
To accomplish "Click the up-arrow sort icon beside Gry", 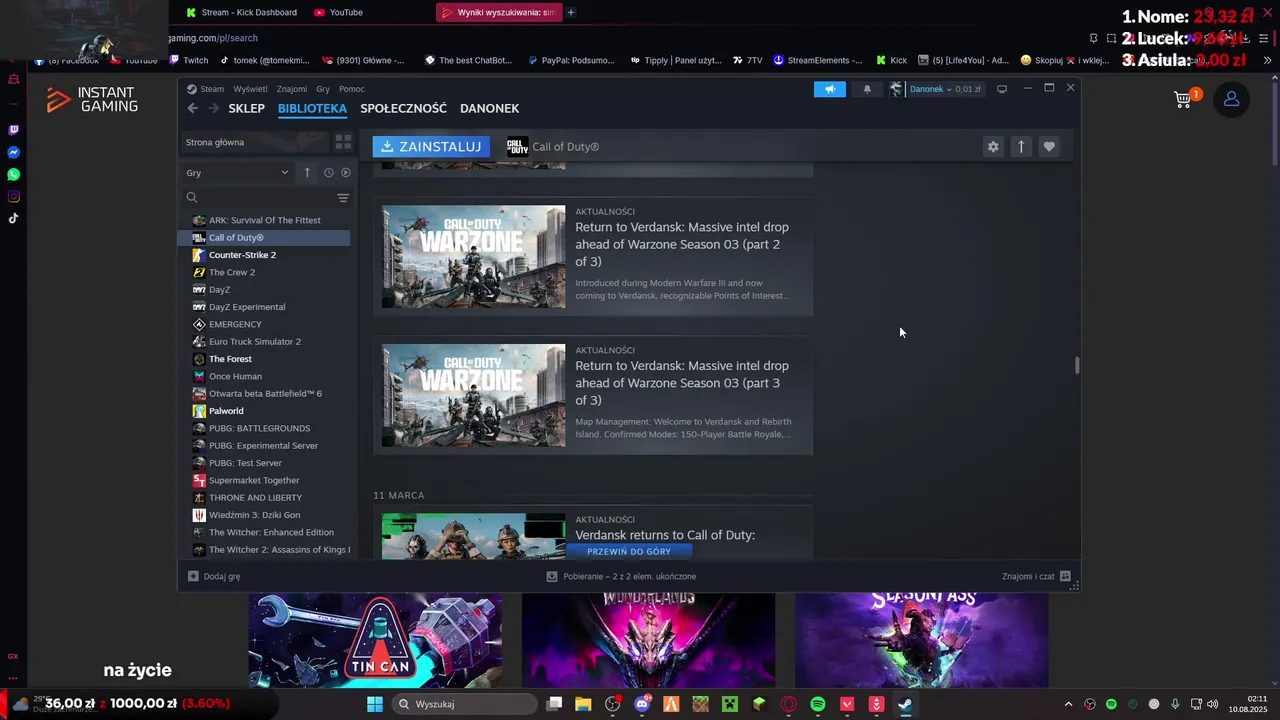I will [x=307, y=173].
